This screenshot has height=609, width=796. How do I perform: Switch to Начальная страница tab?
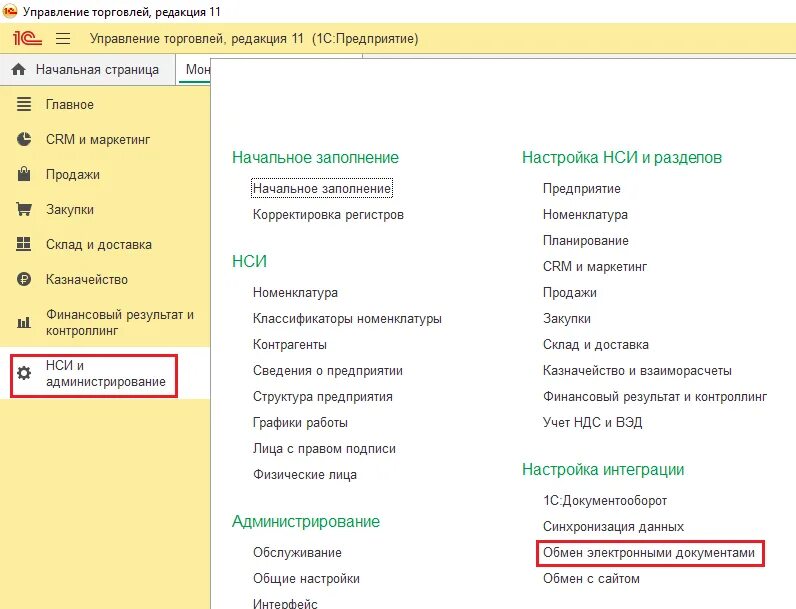87,70
